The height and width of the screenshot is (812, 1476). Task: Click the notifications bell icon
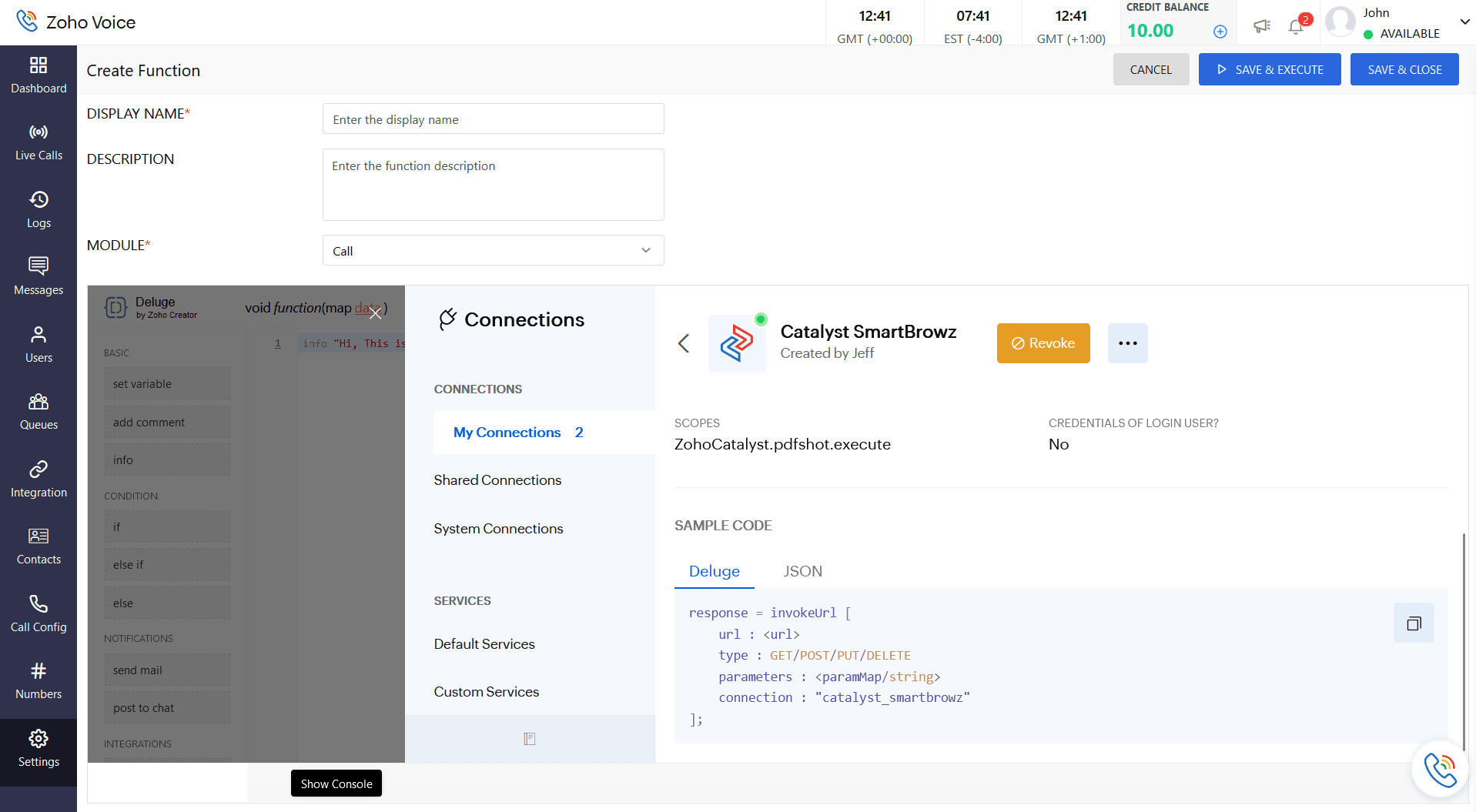pos(1296,27)
